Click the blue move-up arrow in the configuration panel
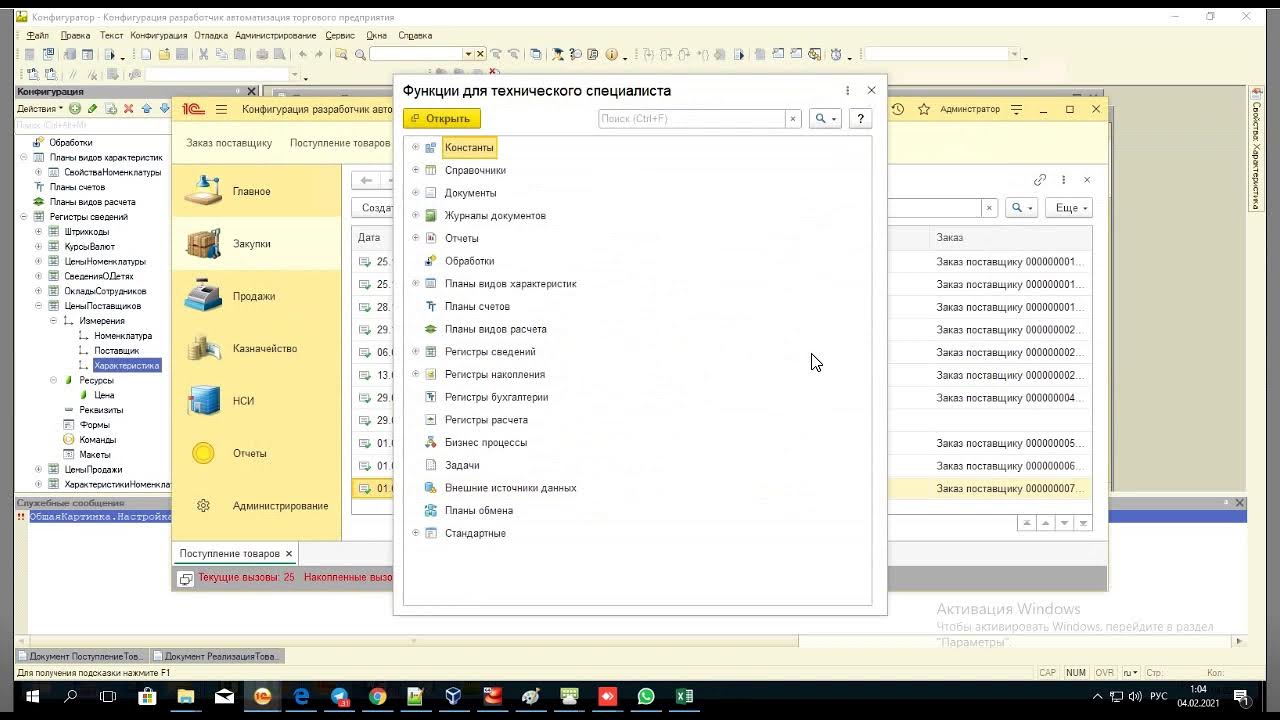 [x=146, y=108]
